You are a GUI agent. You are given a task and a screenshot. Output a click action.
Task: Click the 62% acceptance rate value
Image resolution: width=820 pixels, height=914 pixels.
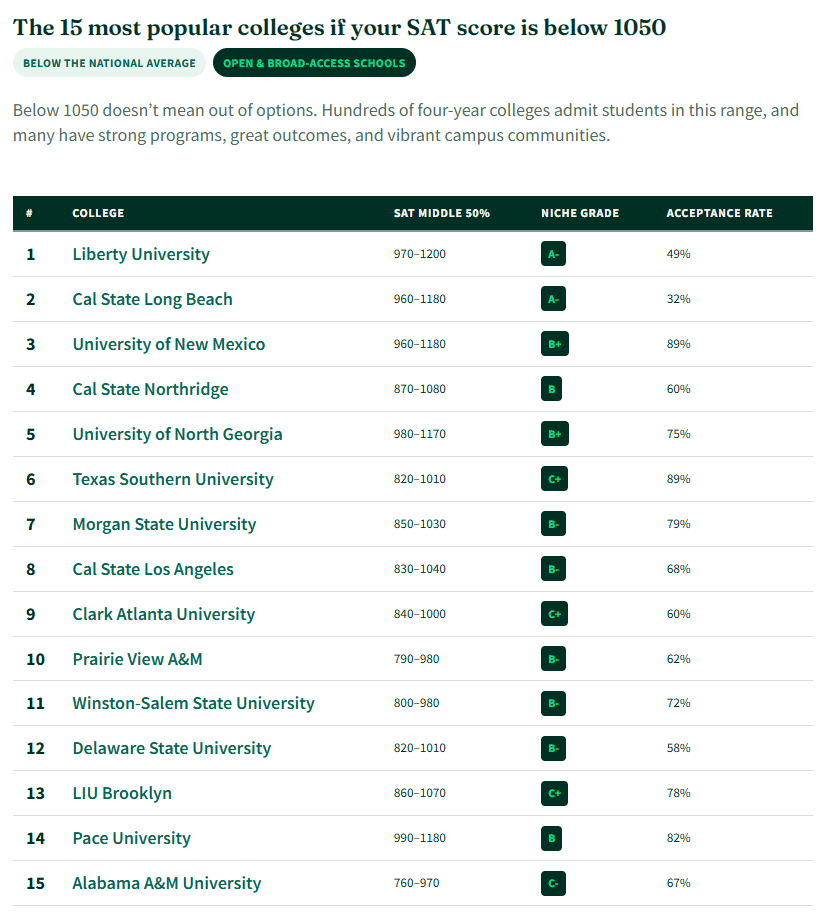point(678,659)
